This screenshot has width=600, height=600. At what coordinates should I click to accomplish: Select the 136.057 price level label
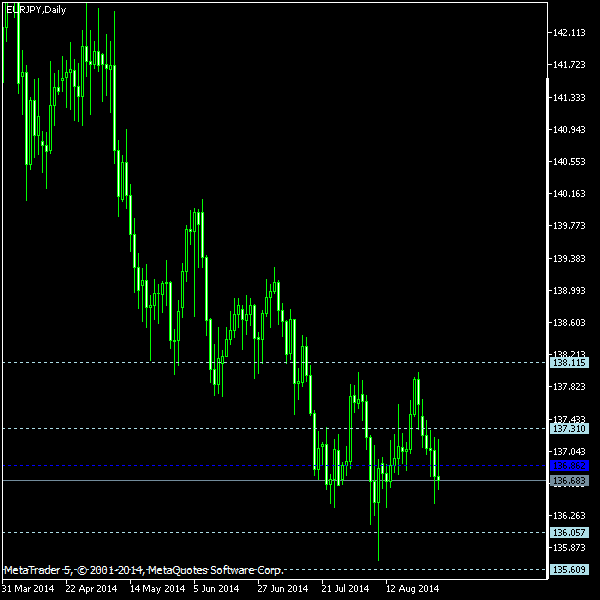click(569, 532)
